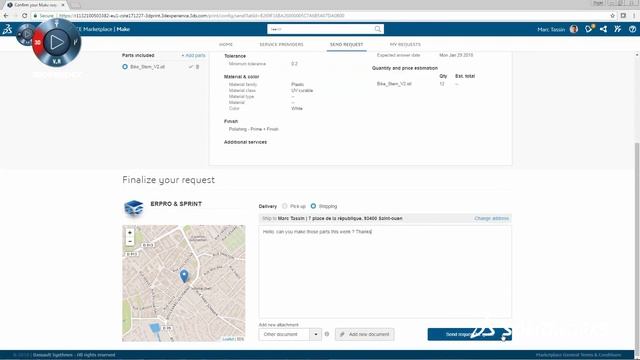Open notifications icon with badge

589,29
